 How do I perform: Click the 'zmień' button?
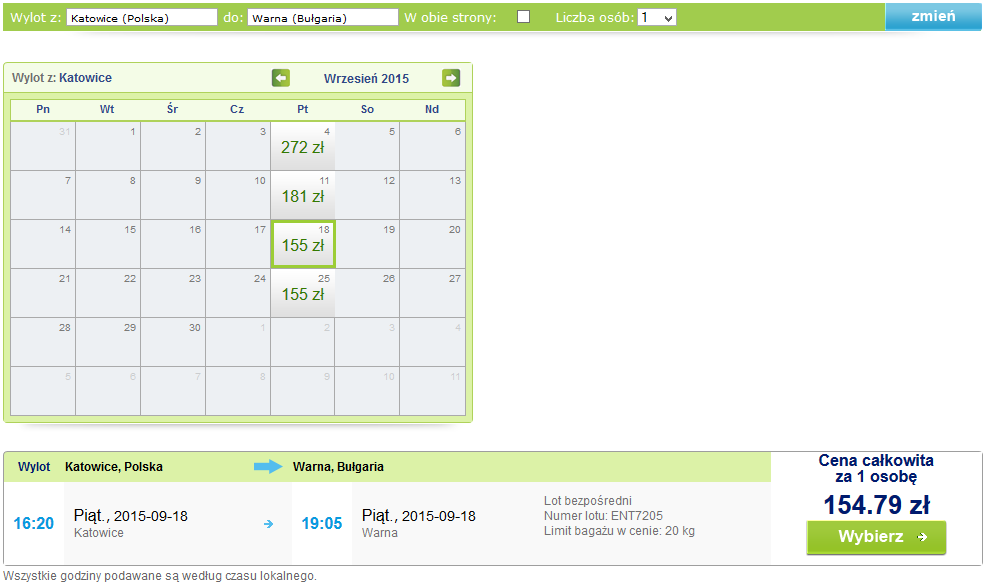933,16
